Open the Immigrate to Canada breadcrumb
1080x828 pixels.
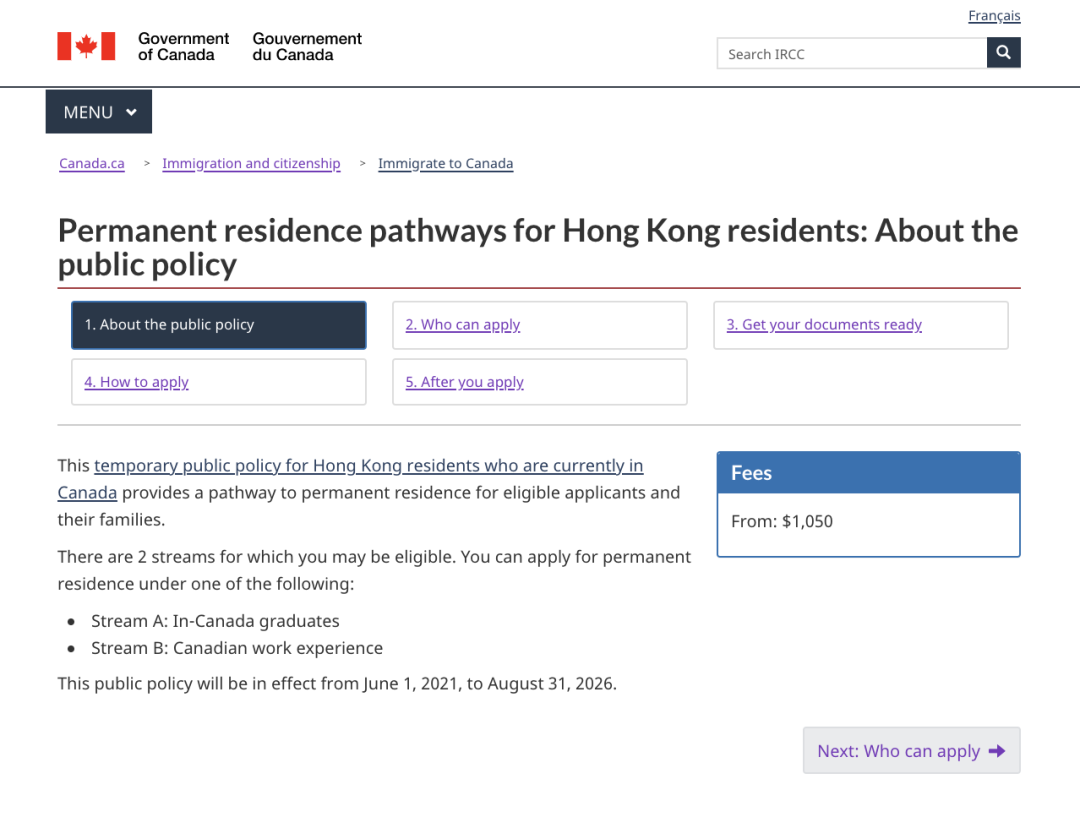tap(445, 164)
